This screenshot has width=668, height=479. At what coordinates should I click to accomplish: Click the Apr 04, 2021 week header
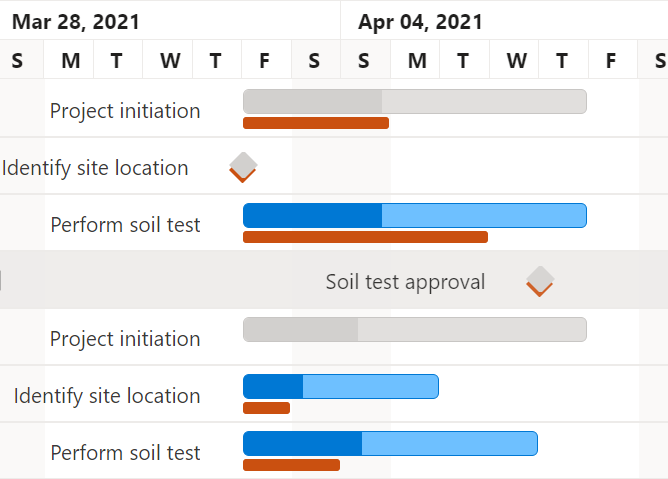(421, 22)
